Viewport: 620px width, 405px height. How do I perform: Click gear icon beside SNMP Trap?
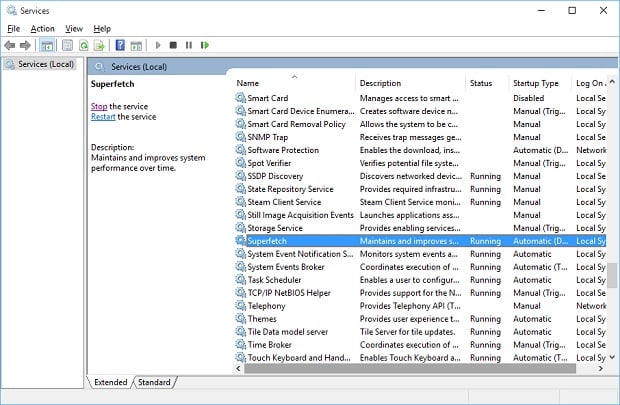[x=240, y=137]
